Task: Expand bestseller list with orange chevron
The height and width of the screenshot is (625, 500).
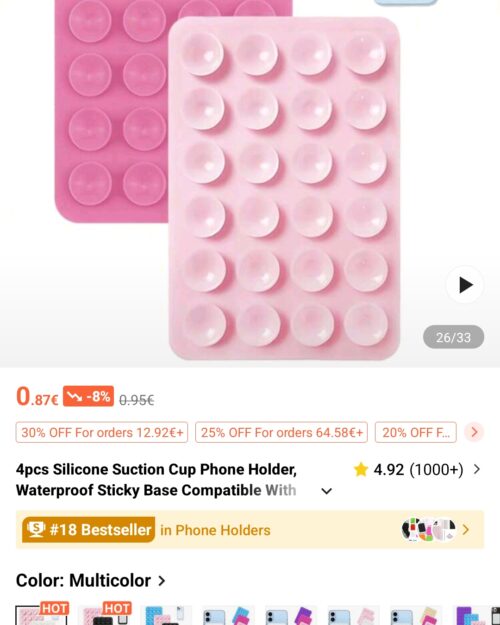Action: [466, 530]
